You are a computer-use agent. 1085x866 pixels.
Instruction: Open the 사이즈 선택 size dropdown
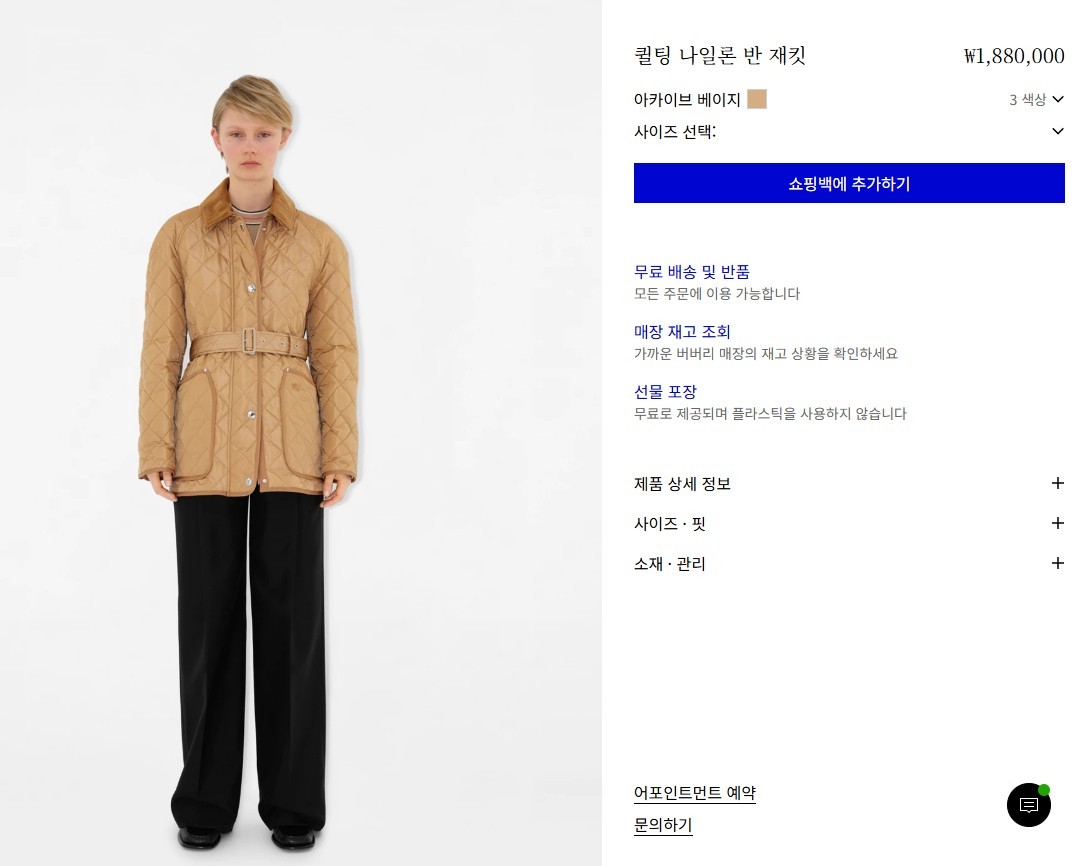tap(849, 131)
